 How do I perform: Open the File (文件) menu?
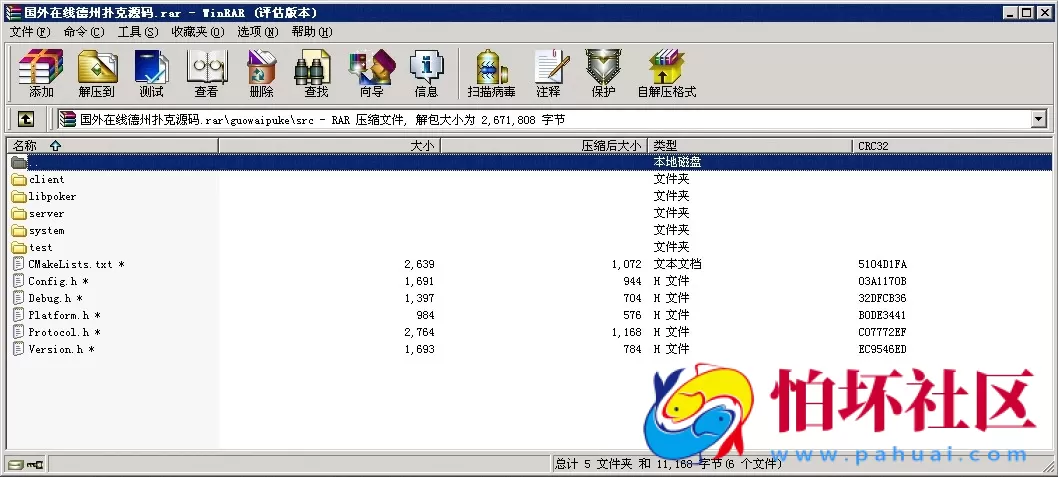(x=30, y=32)
